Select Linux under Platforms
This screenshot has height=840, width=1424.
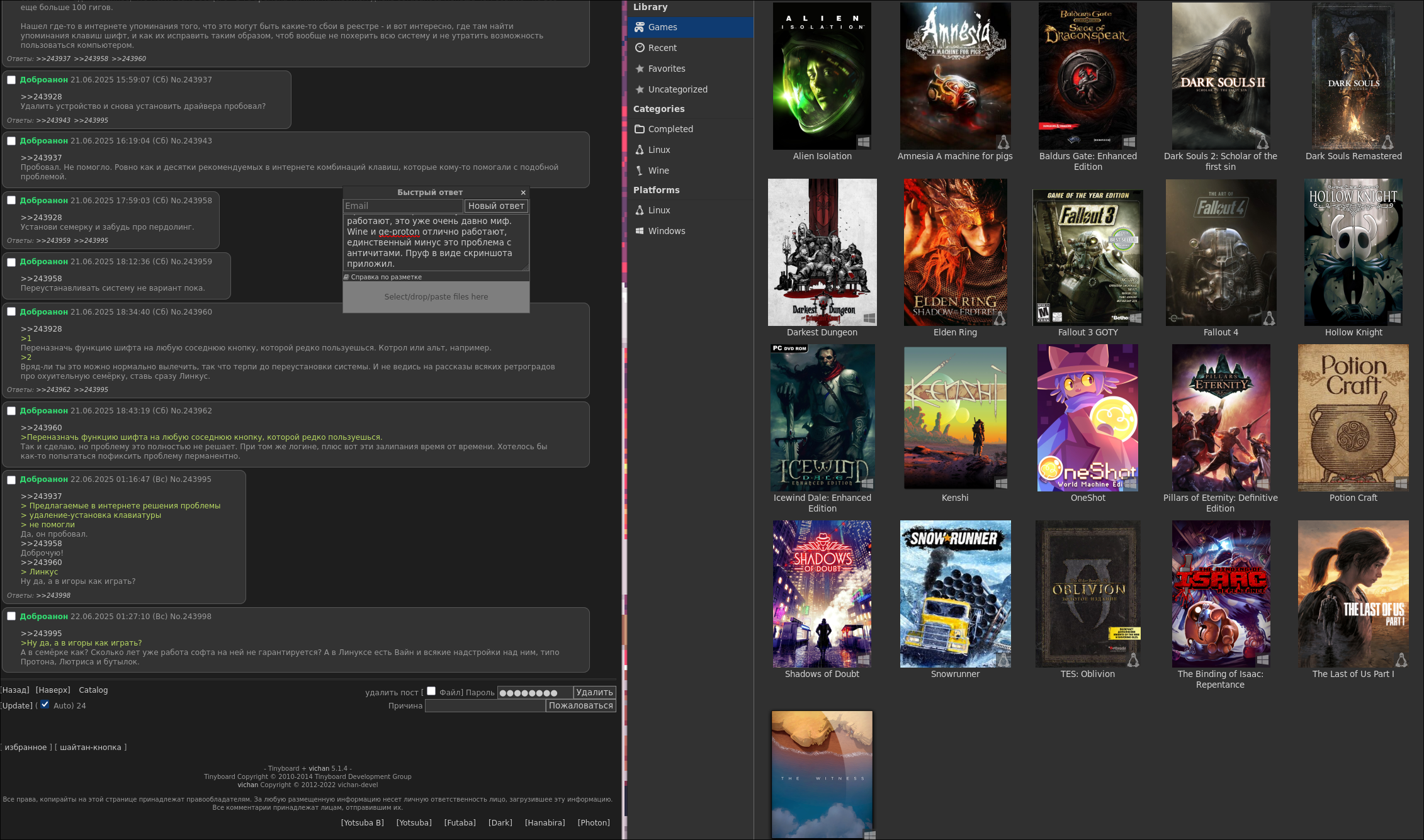click(691, 210)
